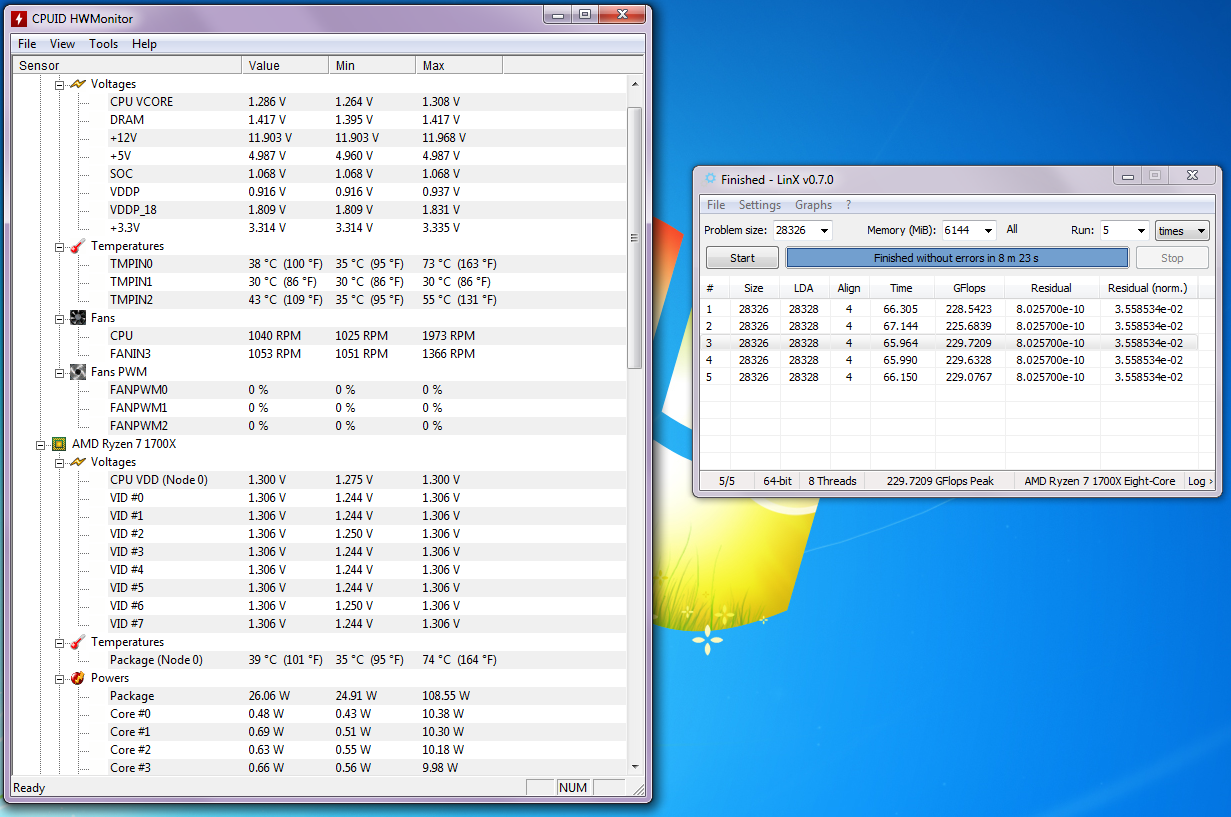Image resolution: width=1231 pixels, height=817 pixels.
Task: Click the 108.55 W max Package power value
Action: tap(446, 696)
